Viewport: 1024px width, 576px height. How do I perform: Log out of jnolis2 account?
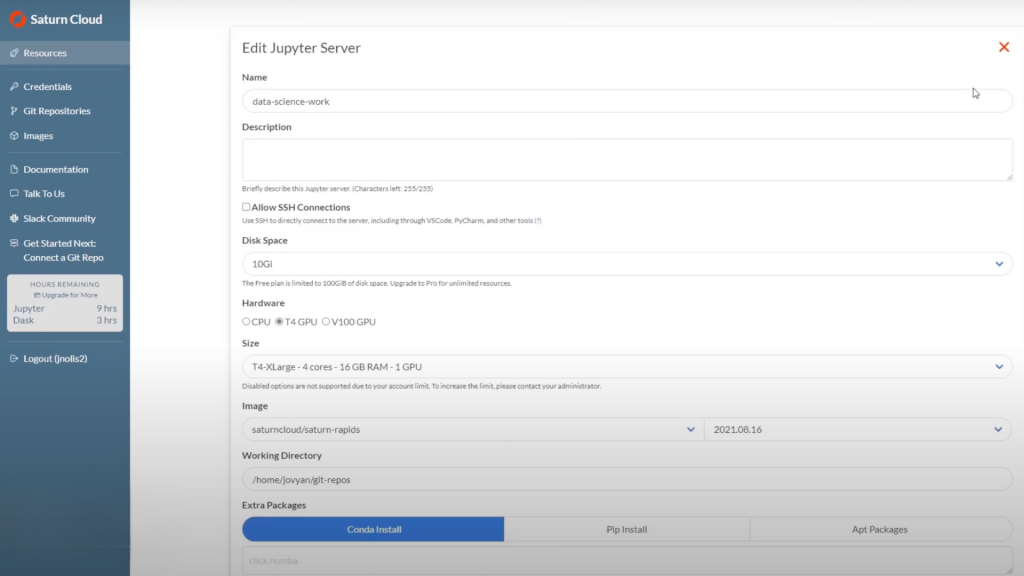[x=55, y=359]
